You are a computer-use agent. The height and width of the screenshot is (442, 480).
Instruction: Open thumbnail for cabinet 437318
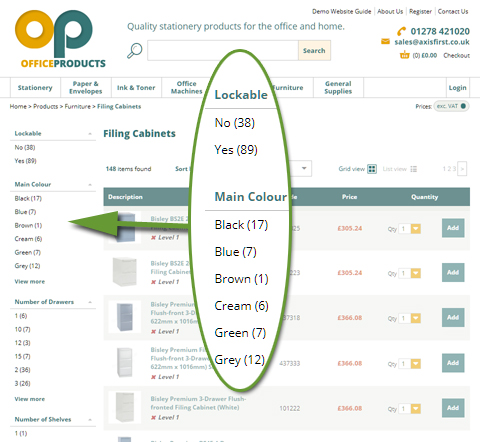(x=125, y=317)
